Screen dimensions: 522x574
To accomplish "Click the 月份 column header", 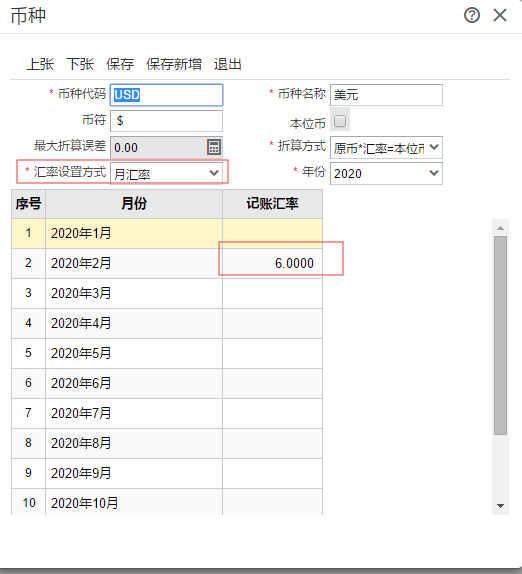I will [134, 204].
